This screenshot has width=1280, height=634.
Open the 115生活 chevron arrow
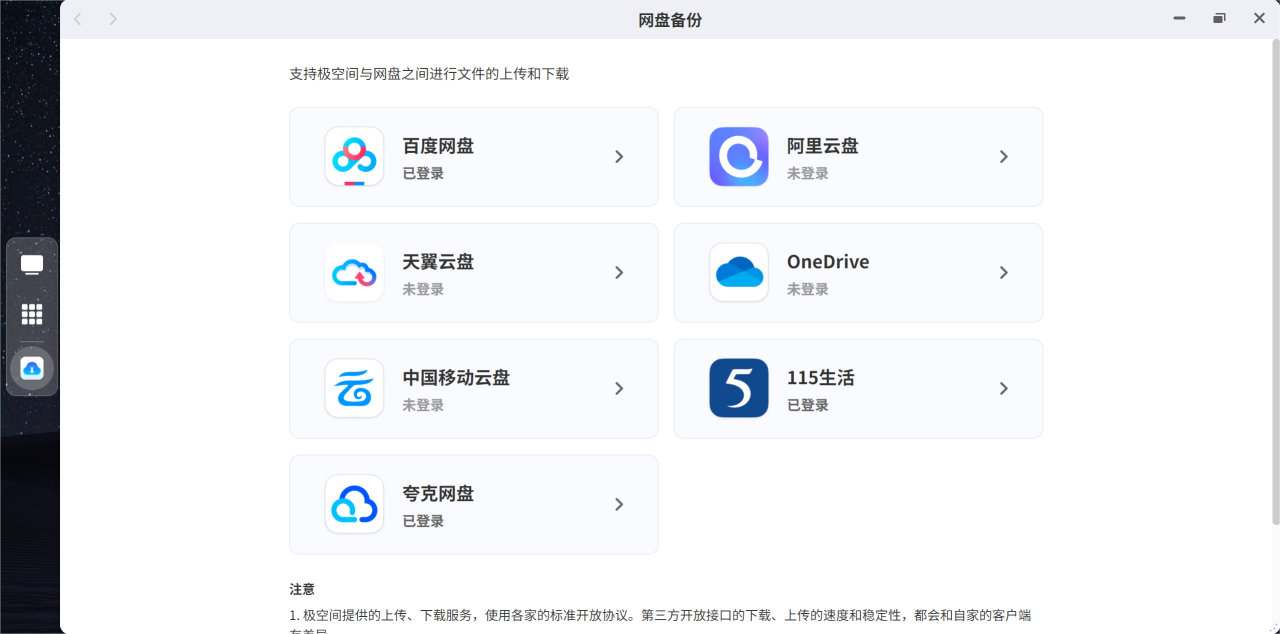1004,389
